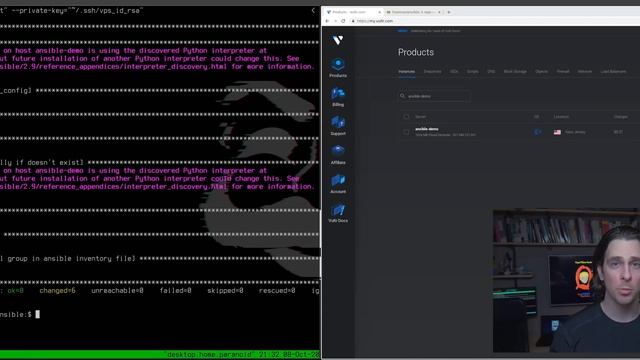The width and height of the screenshot is (640, 360).
Task: Switch to the Instances tab
Action: click(407, 71)
